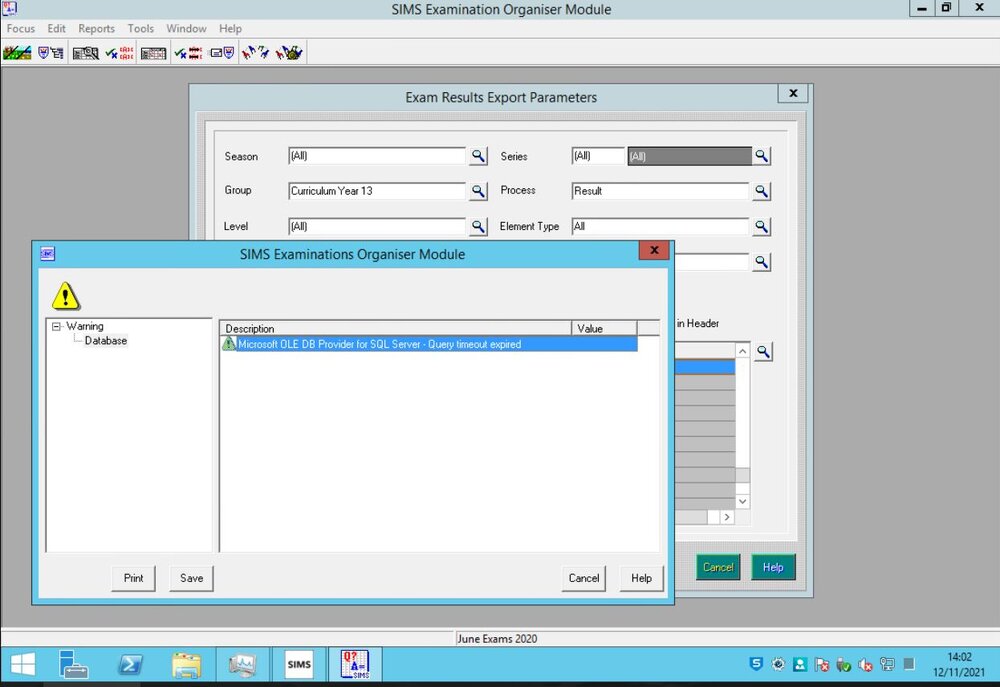Click the card and shield toolbar icon
Image resolution: width=1000 pixels, height=687 pixels.
[222, 53]
